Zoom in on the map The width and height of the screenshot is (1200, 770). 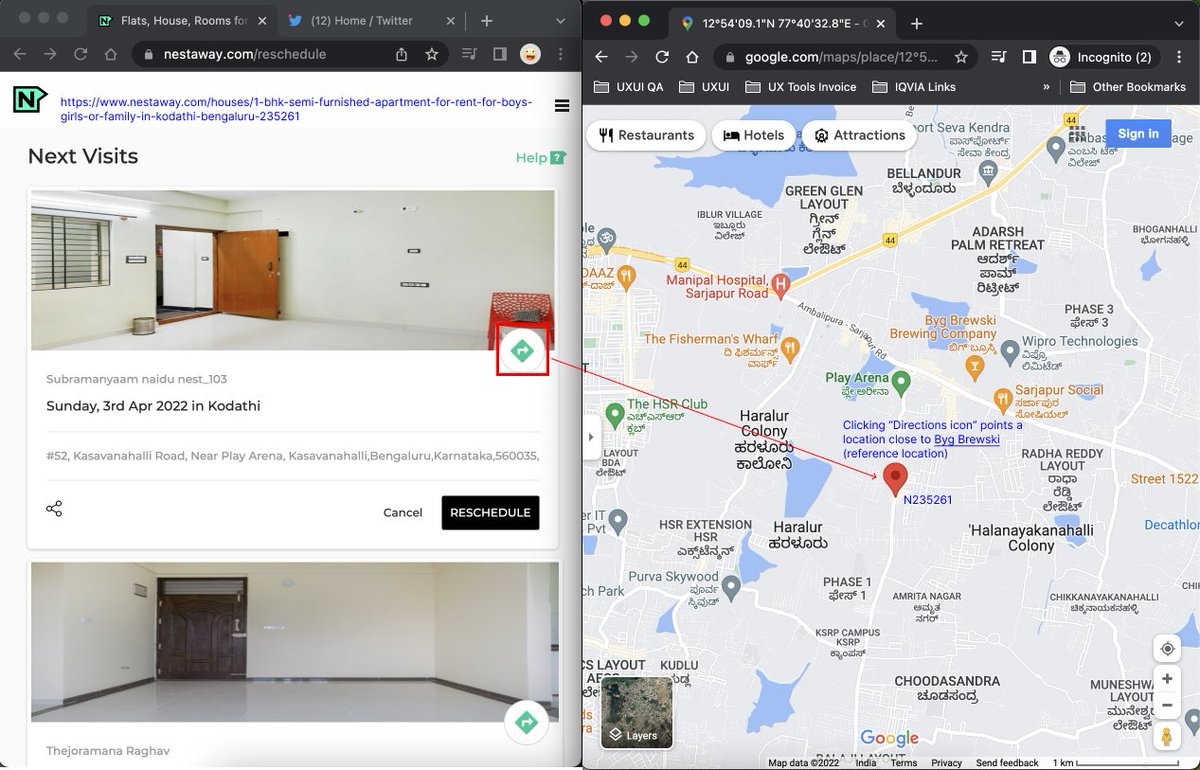[1167, 679]
